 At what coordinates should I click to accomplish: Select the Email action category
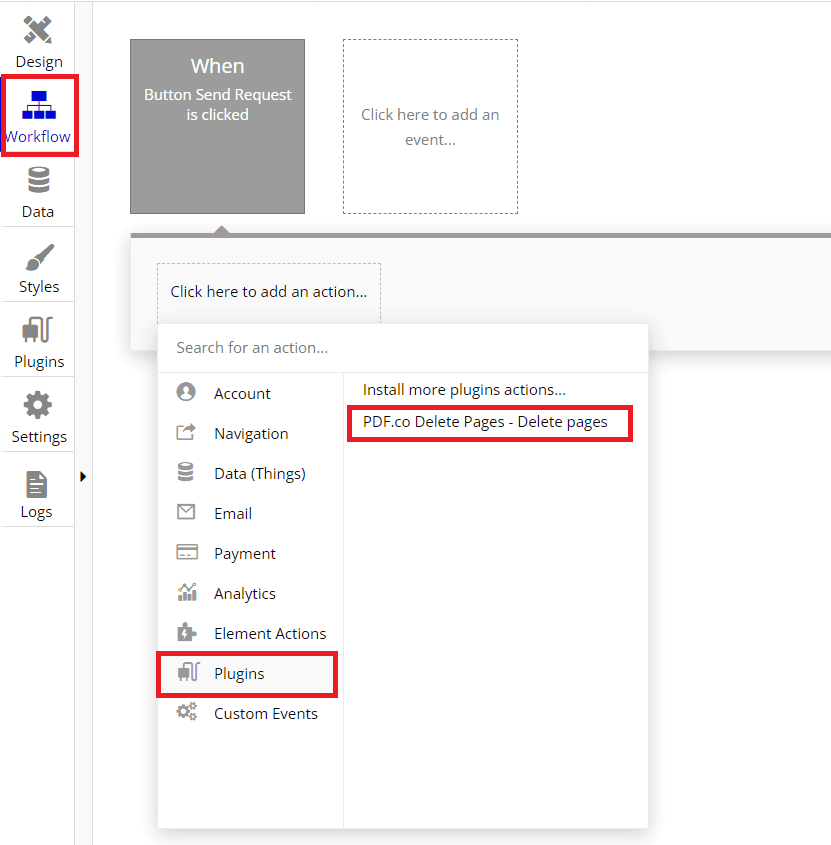(x=232, y=514)
